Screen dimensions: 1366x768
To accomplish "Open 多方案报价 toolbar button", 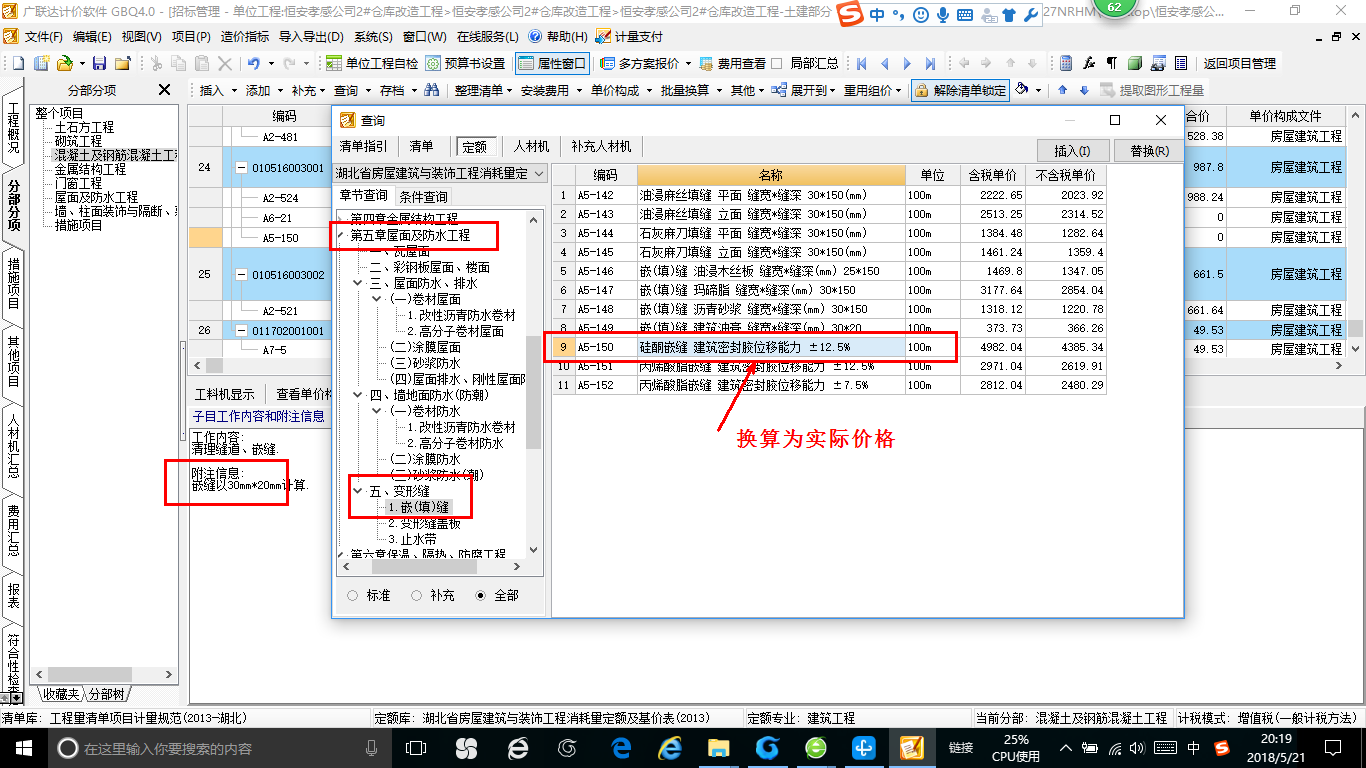I will [646, 63].
